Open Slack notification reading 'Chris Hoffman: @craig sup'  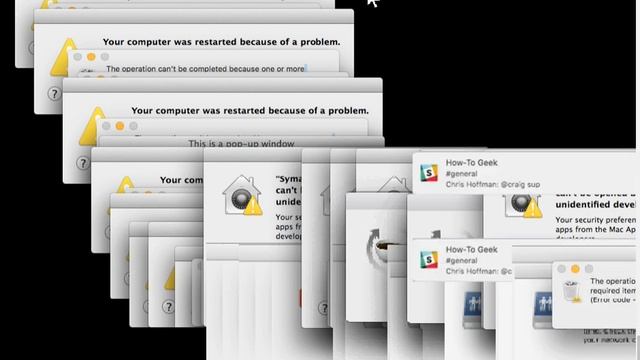524,173
